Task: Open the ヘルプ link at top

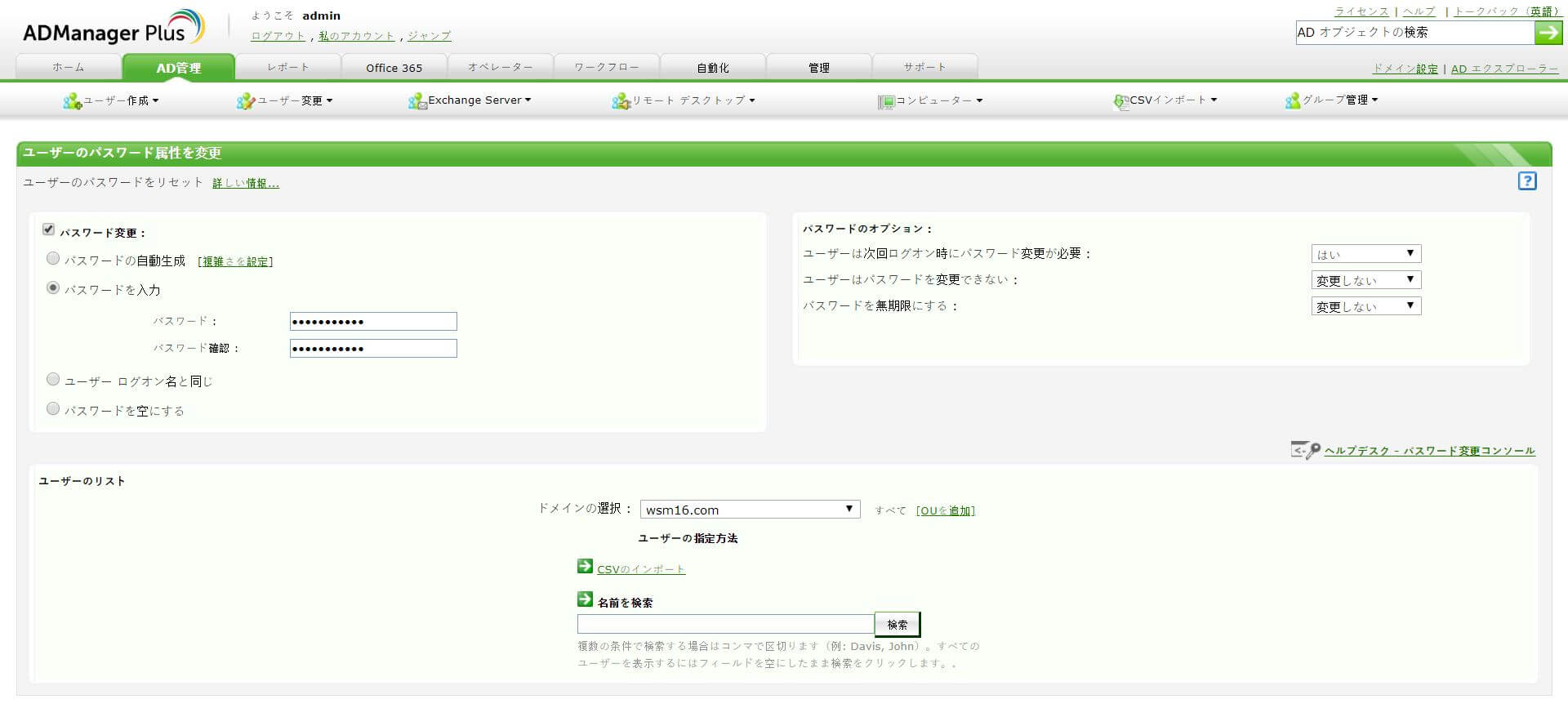Action: [1419, 11]
